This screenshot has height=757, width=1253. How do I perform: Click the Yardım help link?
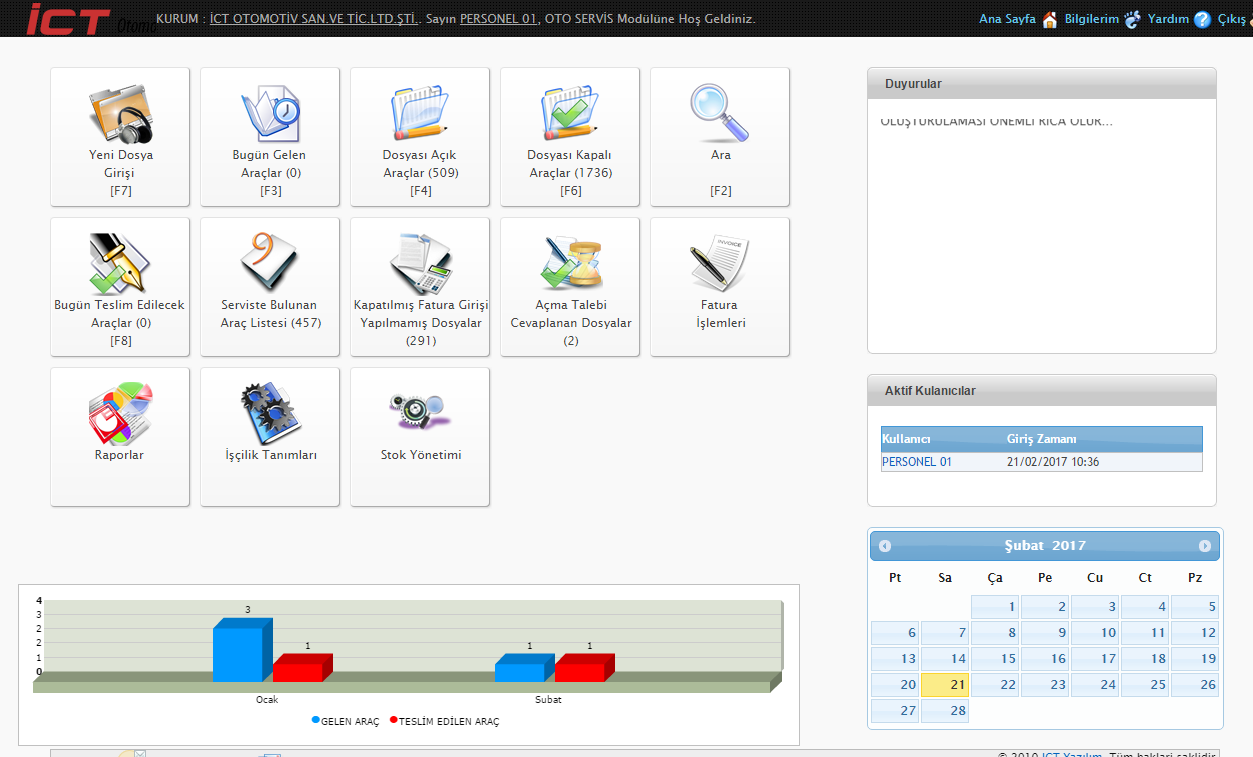tap(1168, 19)
